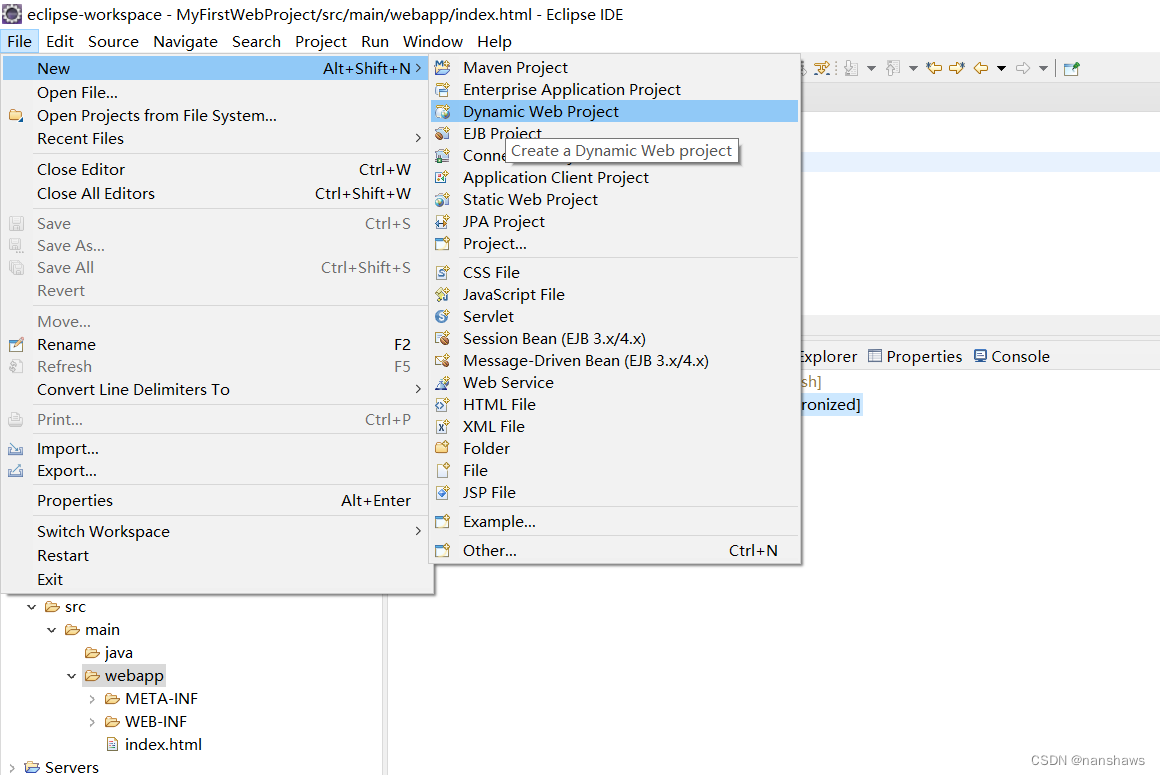The width and height of the screenshot is (1160, 775).
Task: Click Back navigation arrow in toolbar
Action: pyautogui.click(x=981, y=68)
